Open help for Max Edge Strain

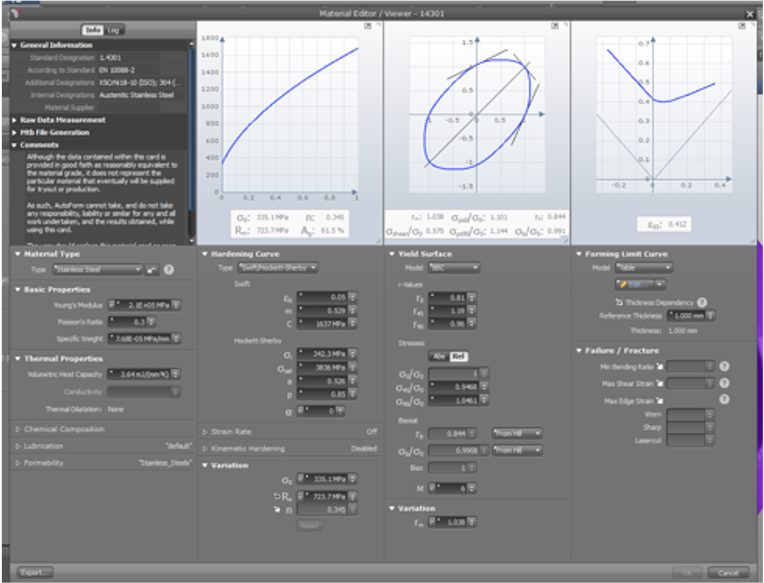724,399
